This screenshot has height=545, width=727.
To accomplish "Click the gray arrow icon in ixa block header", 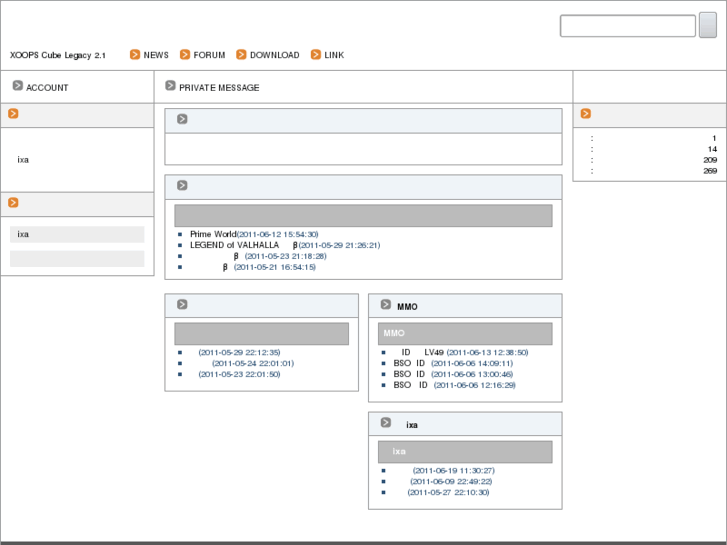I will coord(385,423).
